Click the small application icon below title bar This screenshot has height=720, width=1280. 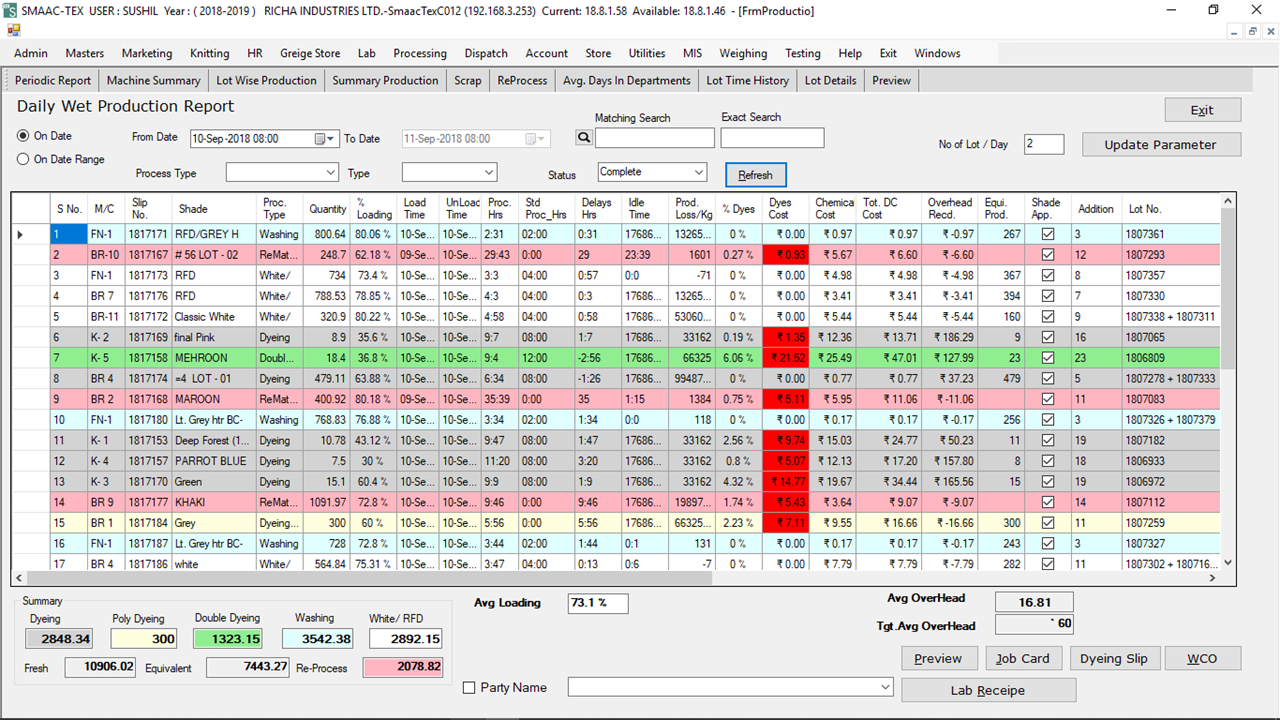(14, 30)
